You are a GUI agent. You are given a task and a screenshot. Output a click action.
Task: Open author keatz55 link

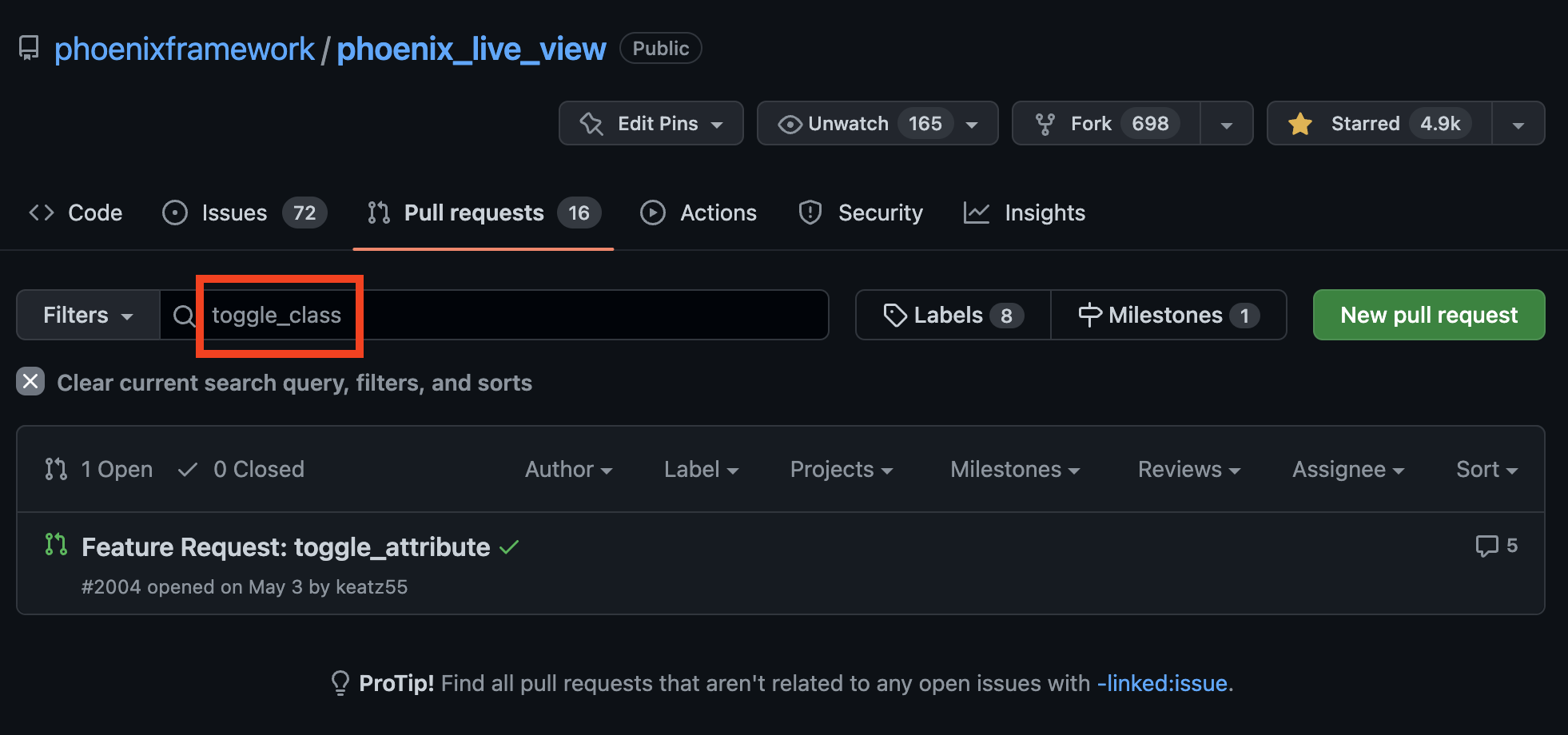[372, 587]
